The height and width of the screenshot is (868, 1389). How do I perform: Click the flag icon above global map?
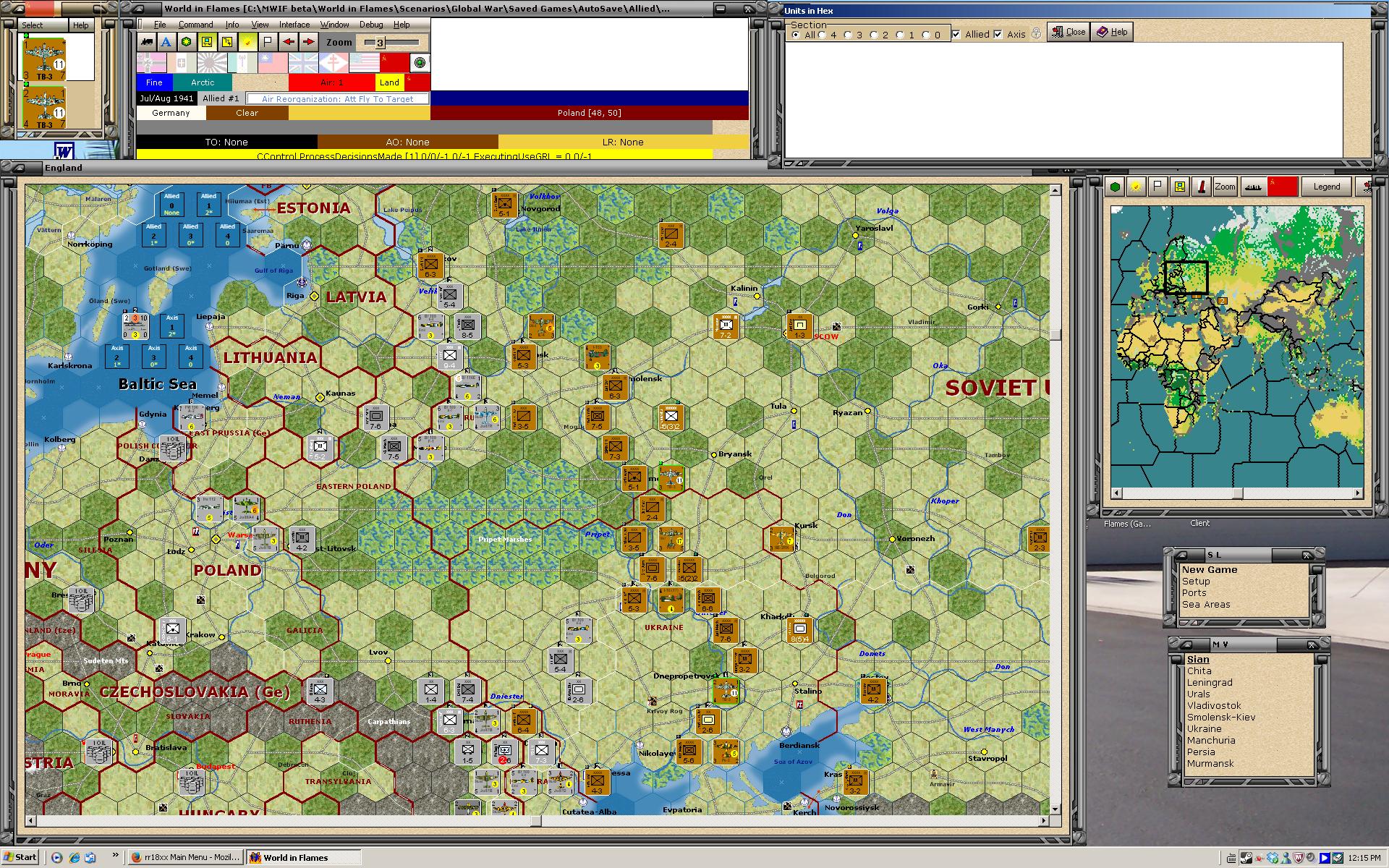click(x=1158, y=187)
